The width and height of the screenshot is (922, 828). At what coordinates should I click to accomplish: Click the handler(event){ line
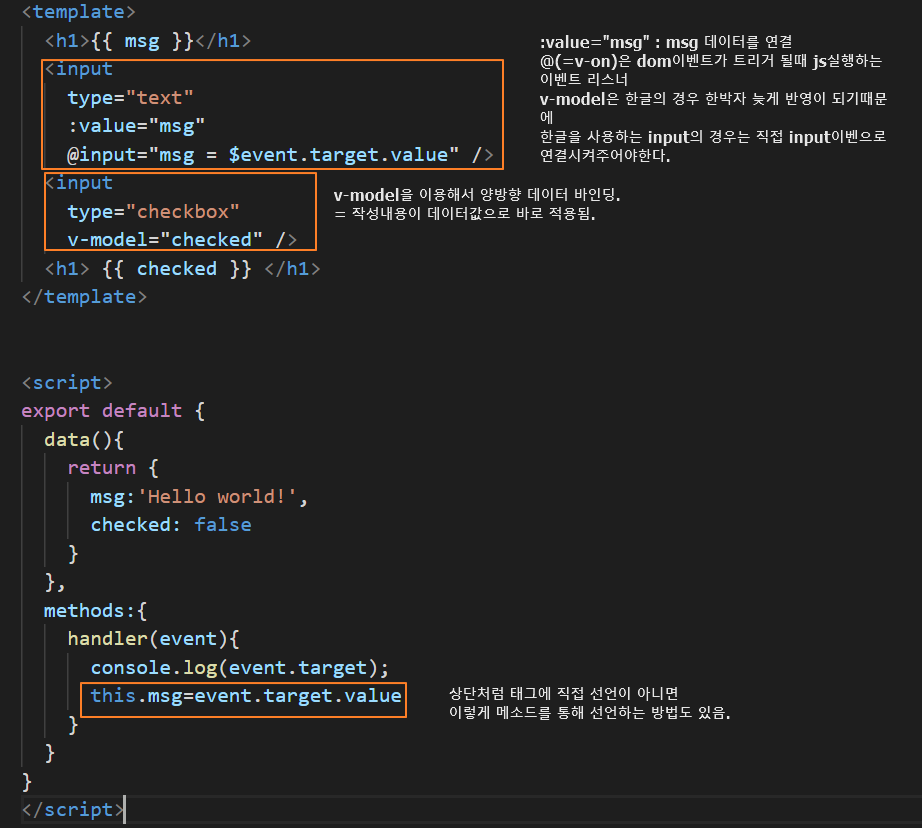pos(153,639)
